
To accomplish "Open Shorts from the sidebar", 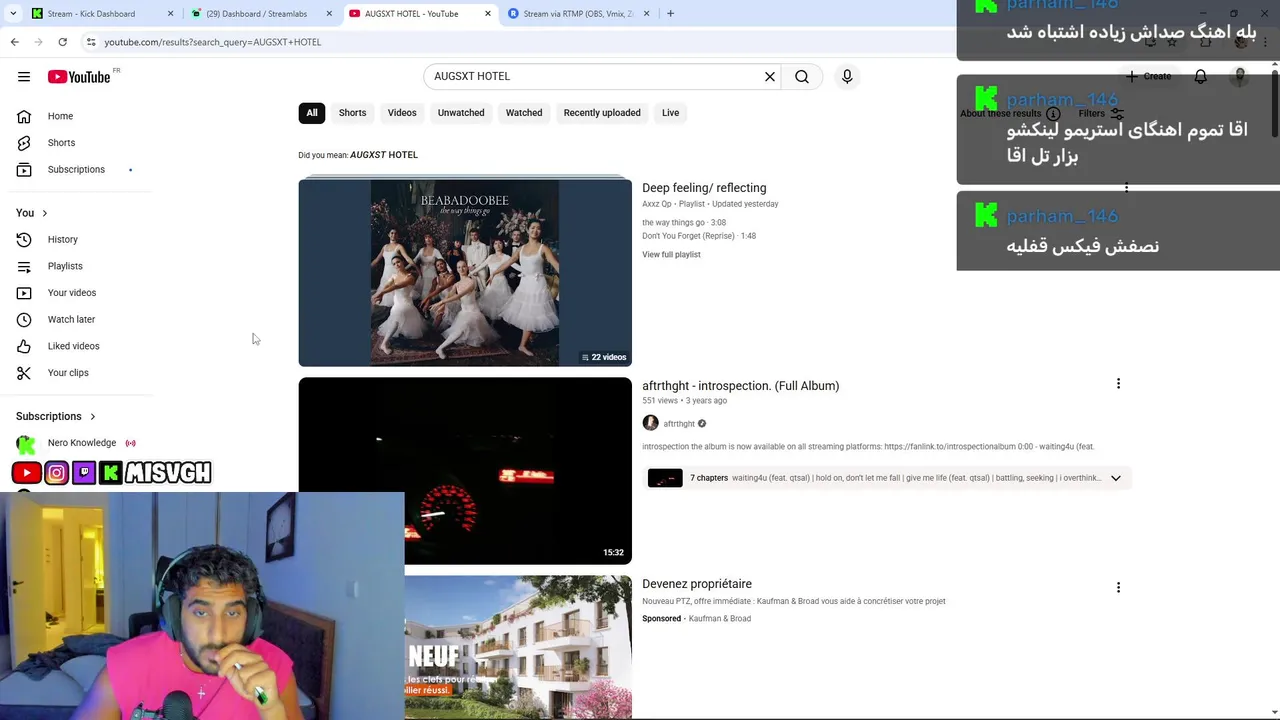I will tap(61, 143).
